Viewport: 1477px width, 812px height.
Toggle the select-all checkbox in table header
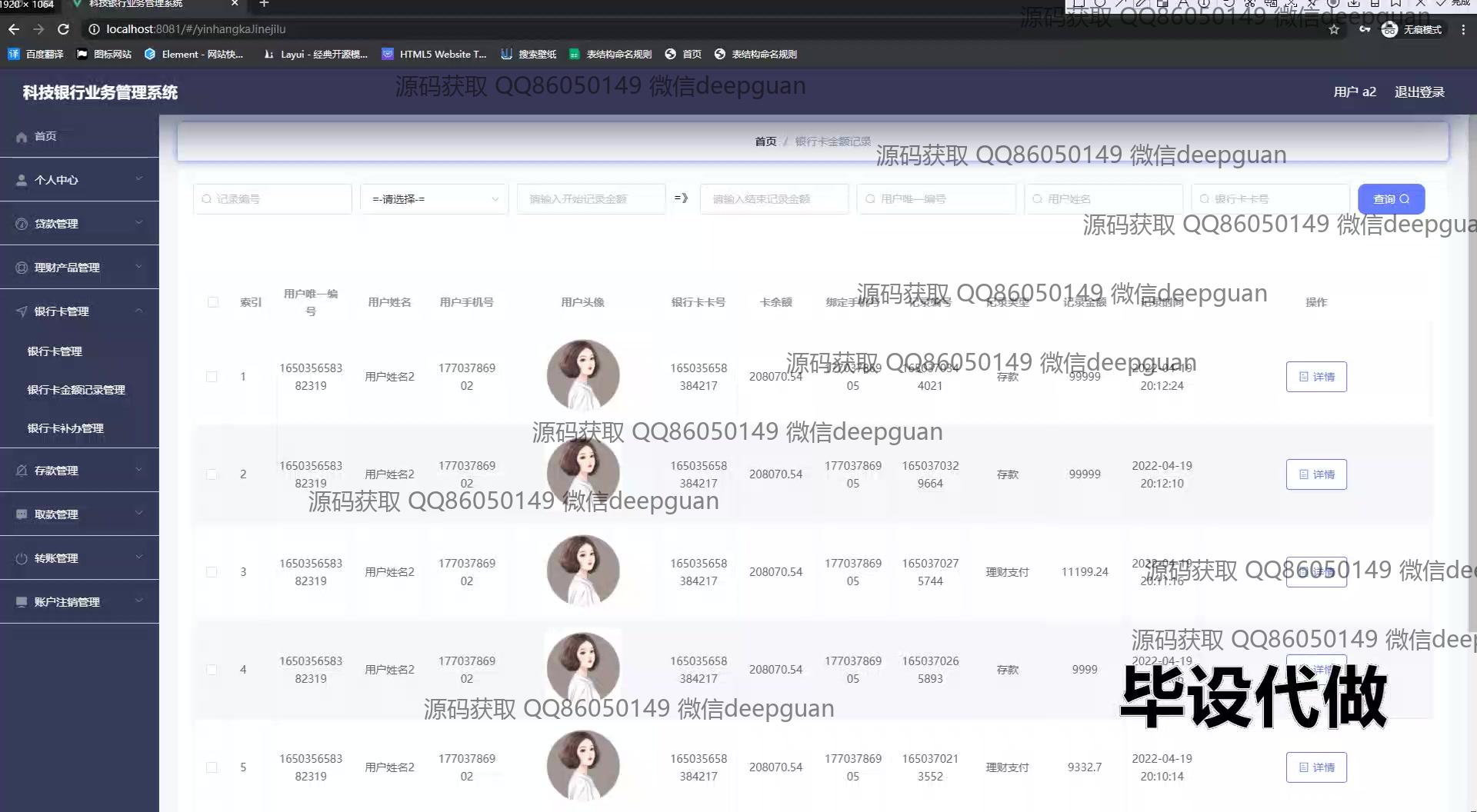(213, 302)
